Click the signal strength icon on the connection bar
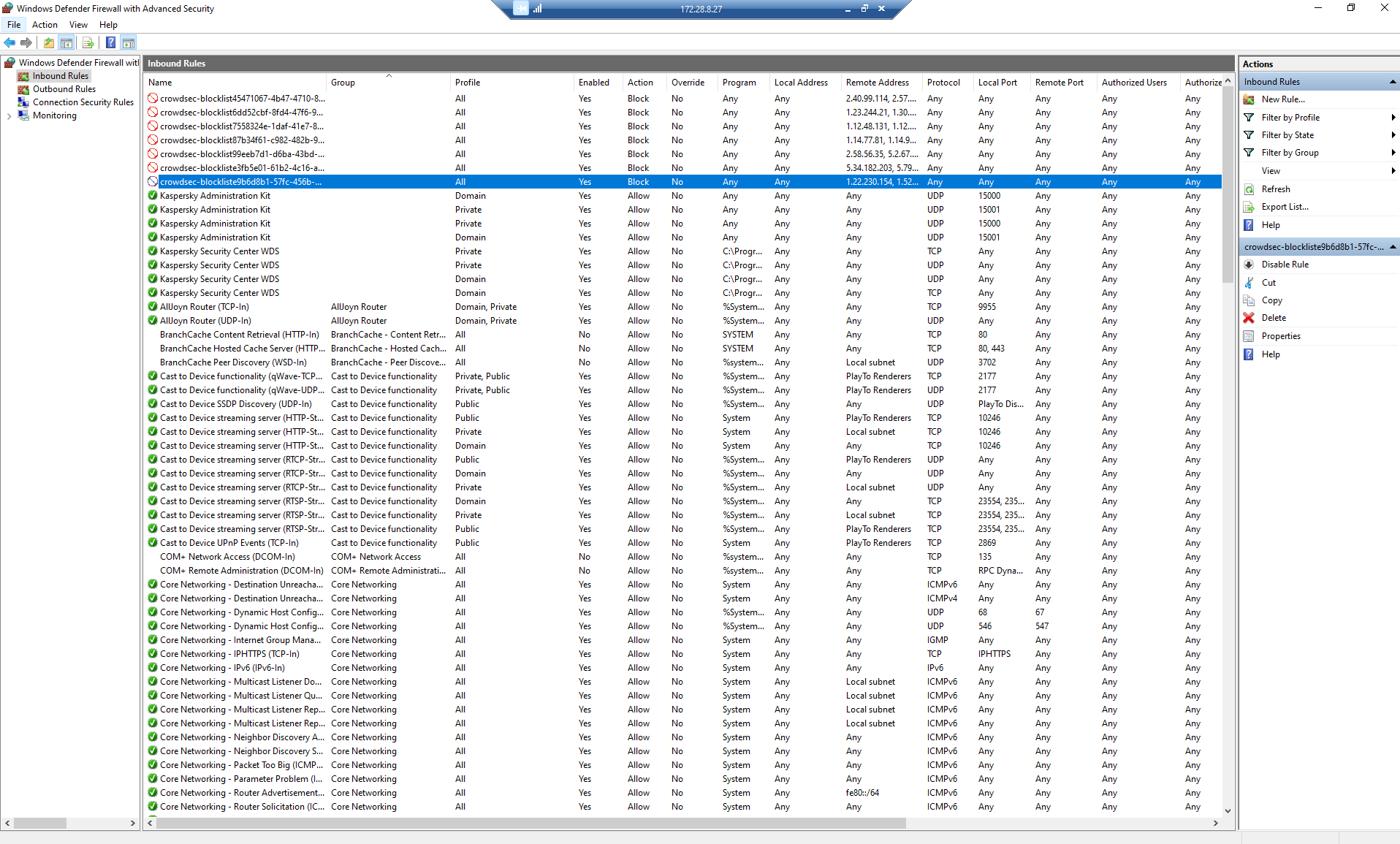The image size is (1400, 844). [538, 9]
